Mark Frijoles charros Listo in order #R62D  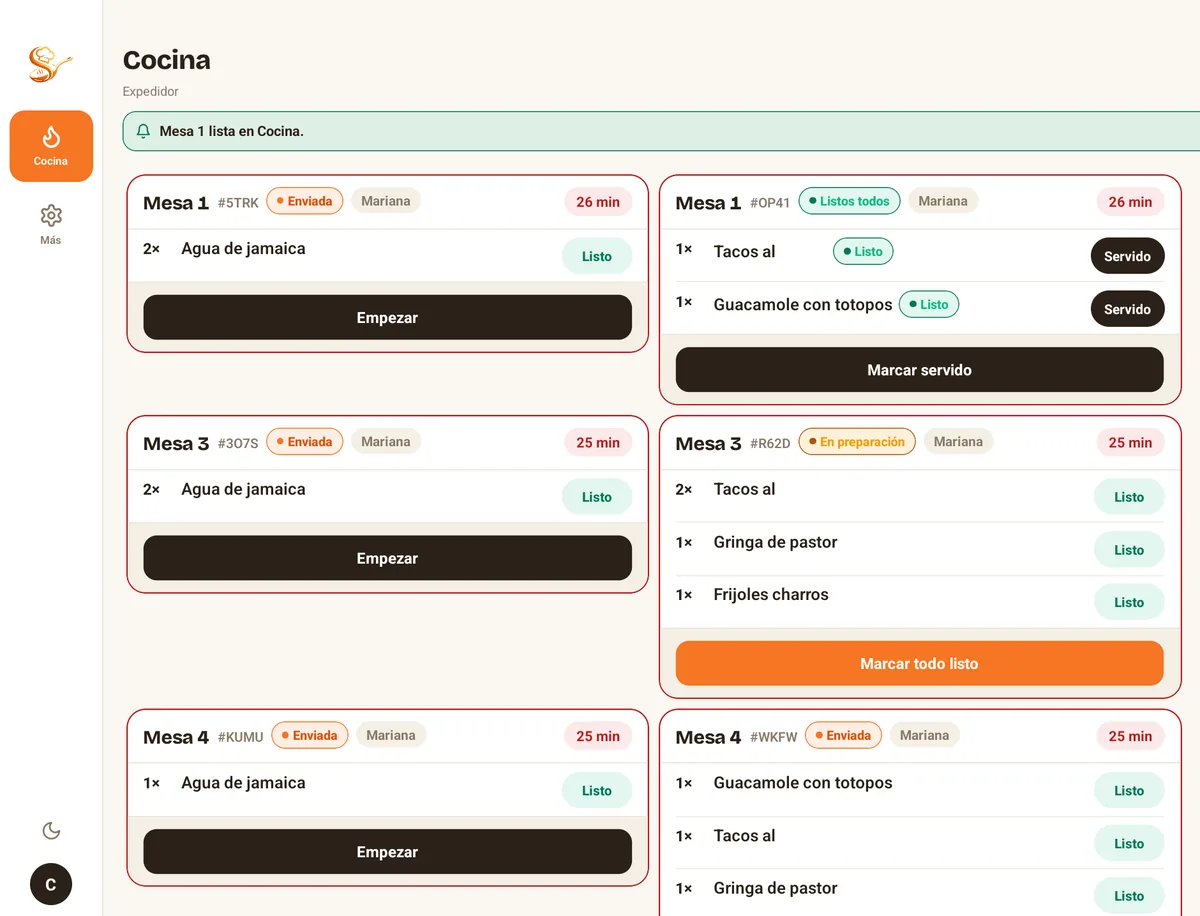point(1129,602)
